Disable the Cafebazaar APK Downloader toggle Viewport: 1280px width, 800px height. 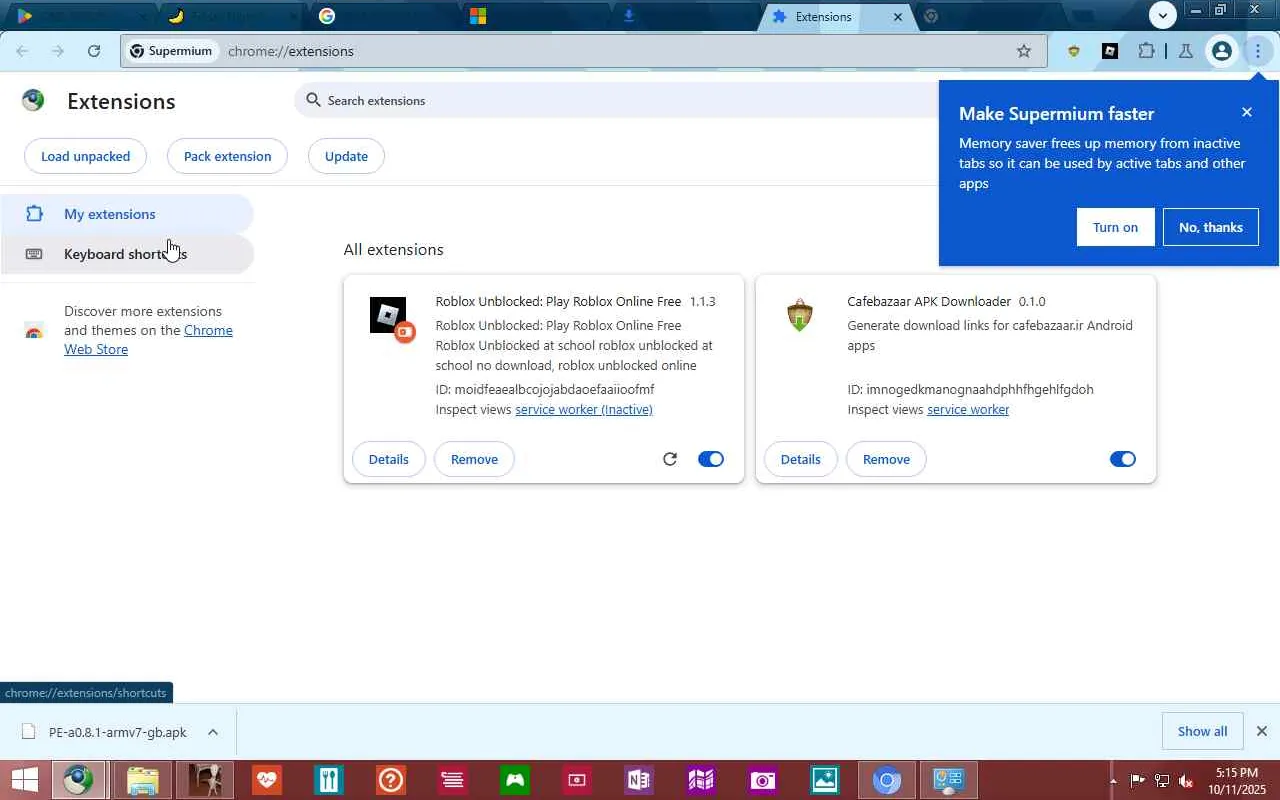pos(1123,459)
